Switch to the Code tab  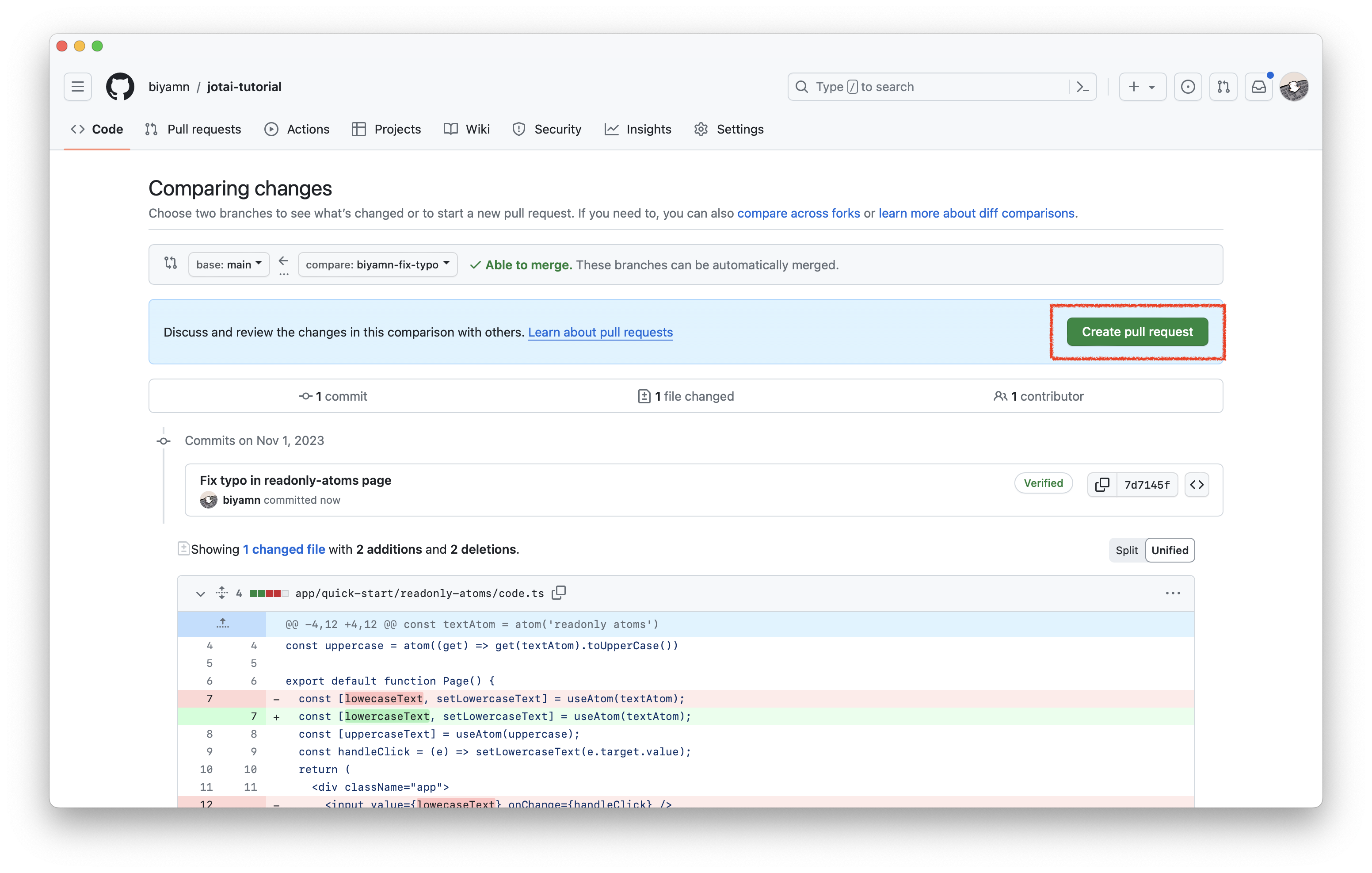click(x=97, y=130)
